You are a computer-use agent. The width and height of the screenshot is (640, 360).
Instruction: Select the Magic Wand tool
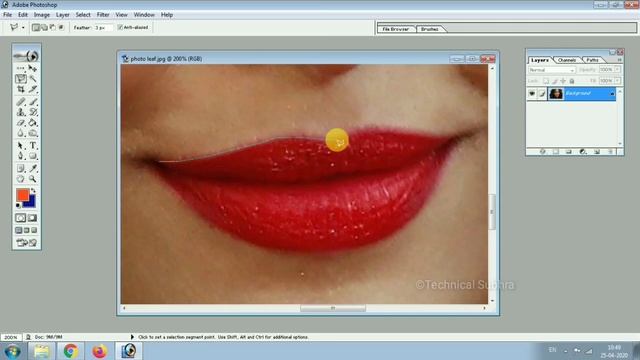(33, 79)
